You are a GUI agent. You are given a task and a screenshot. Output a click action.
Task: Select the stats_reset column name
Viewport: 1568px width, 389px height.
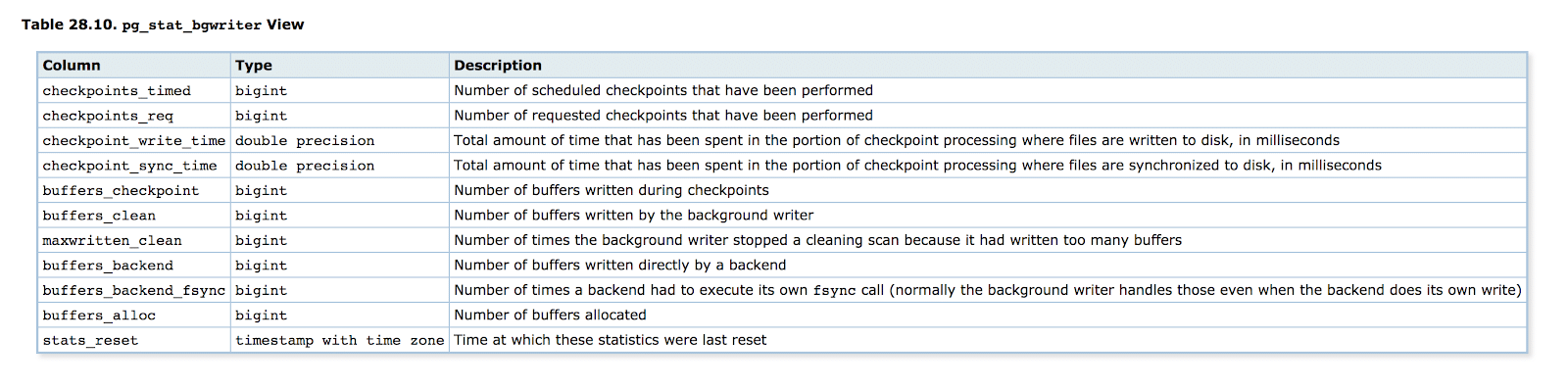click(90, 341)
